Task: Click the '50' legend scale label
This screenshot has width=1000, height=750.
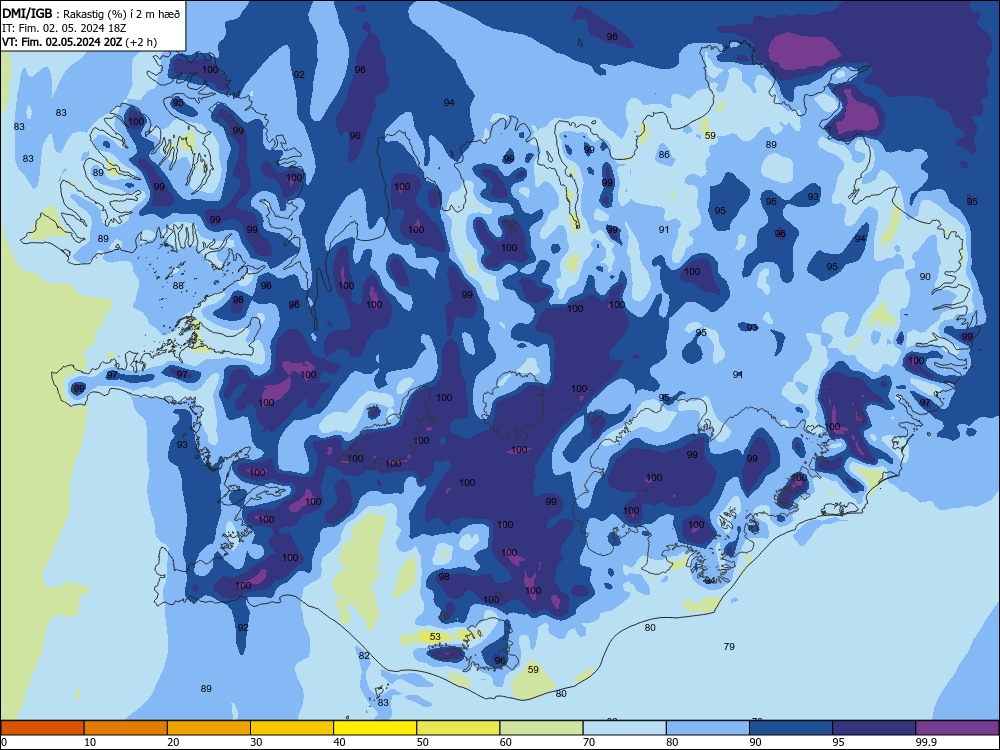Action: (423, 742)
